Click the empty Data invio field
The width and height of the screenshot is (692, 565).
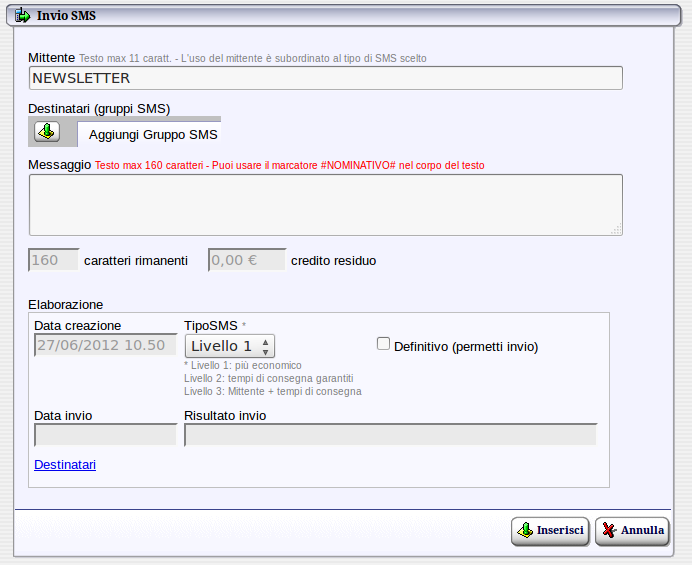[105, 434]
